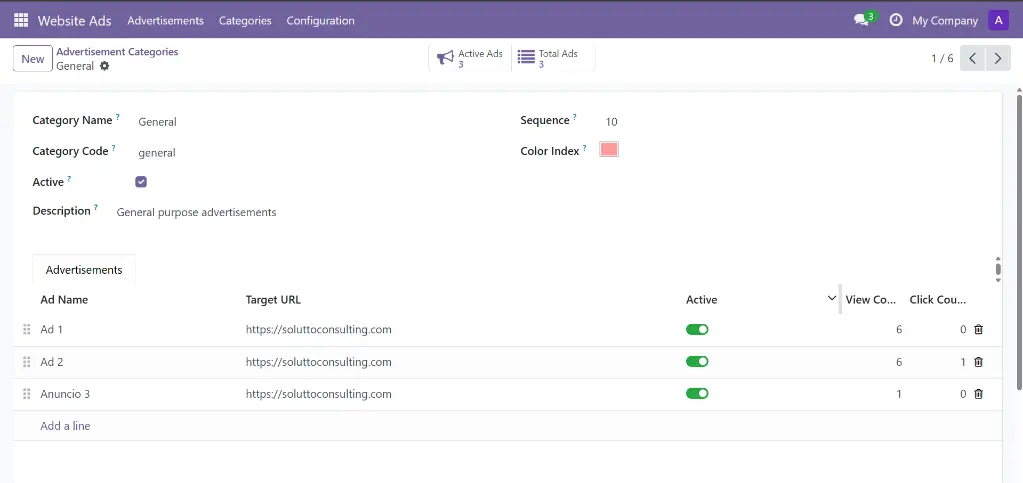1023x483 pixels.
Task: Remove Anuncio 3 using trash icon
Action: [x=978, y=394]
